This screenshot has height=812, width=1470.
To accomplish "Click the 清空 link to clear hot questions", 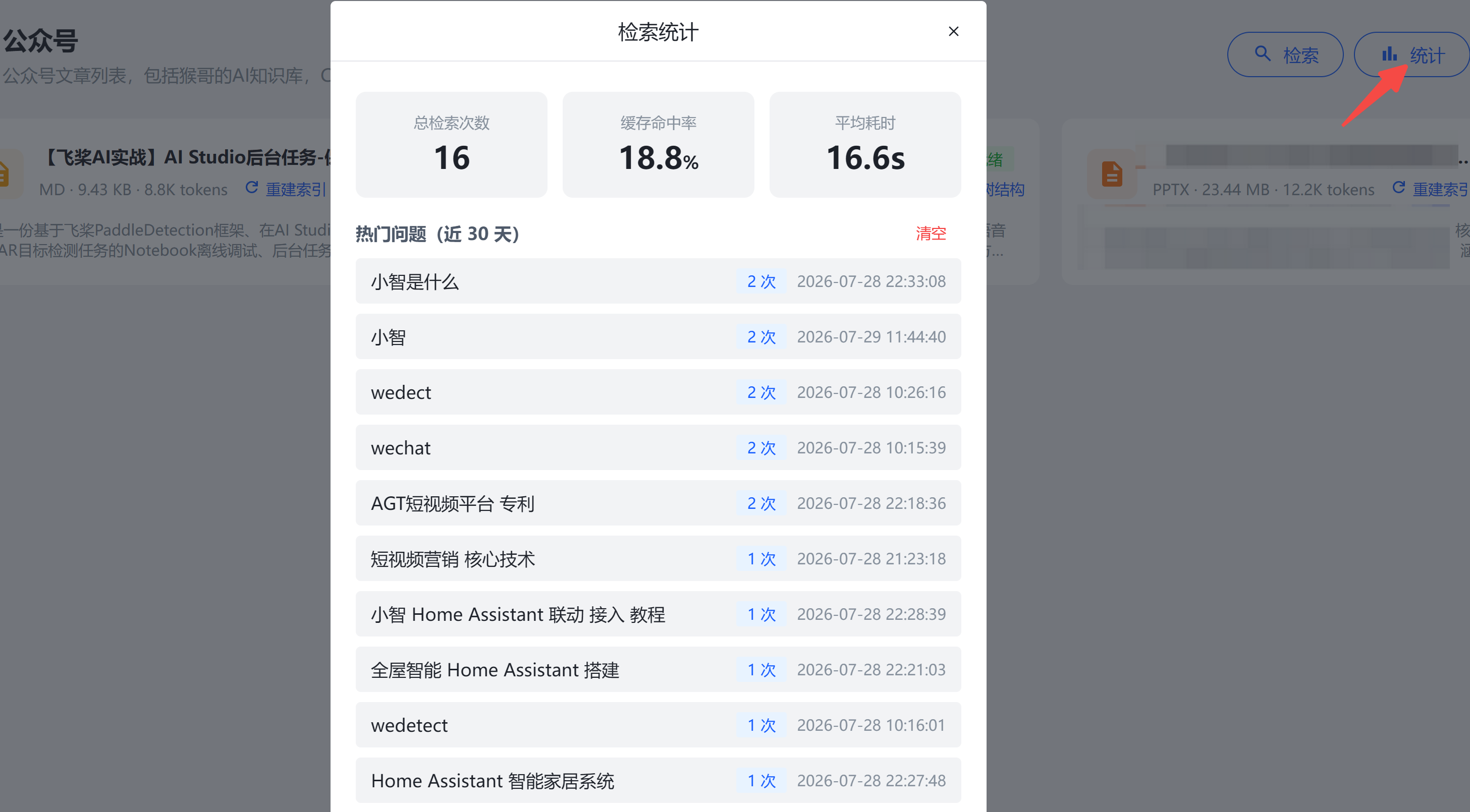I will tap(931, 233).
